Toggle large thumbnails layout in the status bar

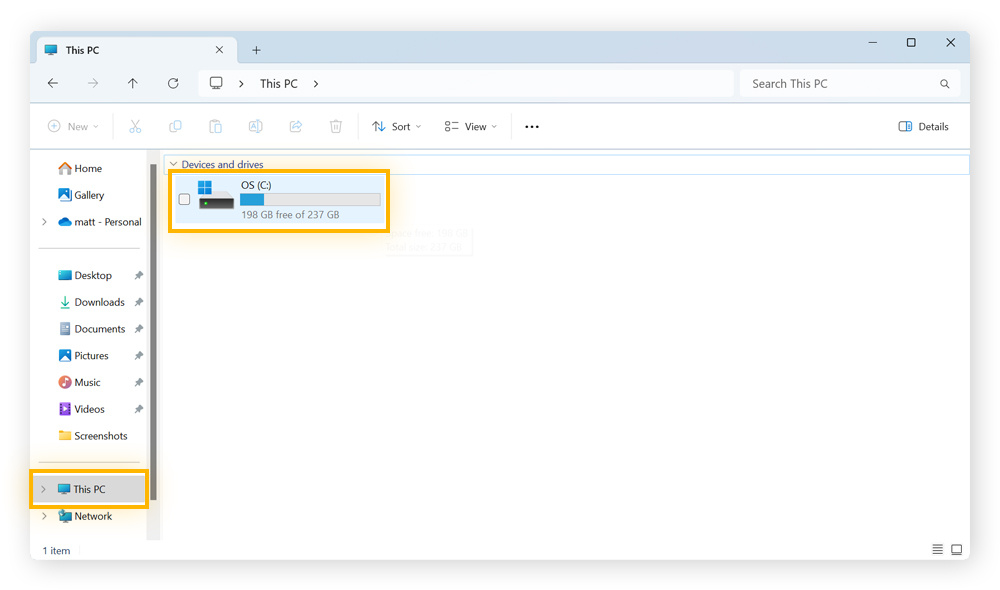(957, 549)
